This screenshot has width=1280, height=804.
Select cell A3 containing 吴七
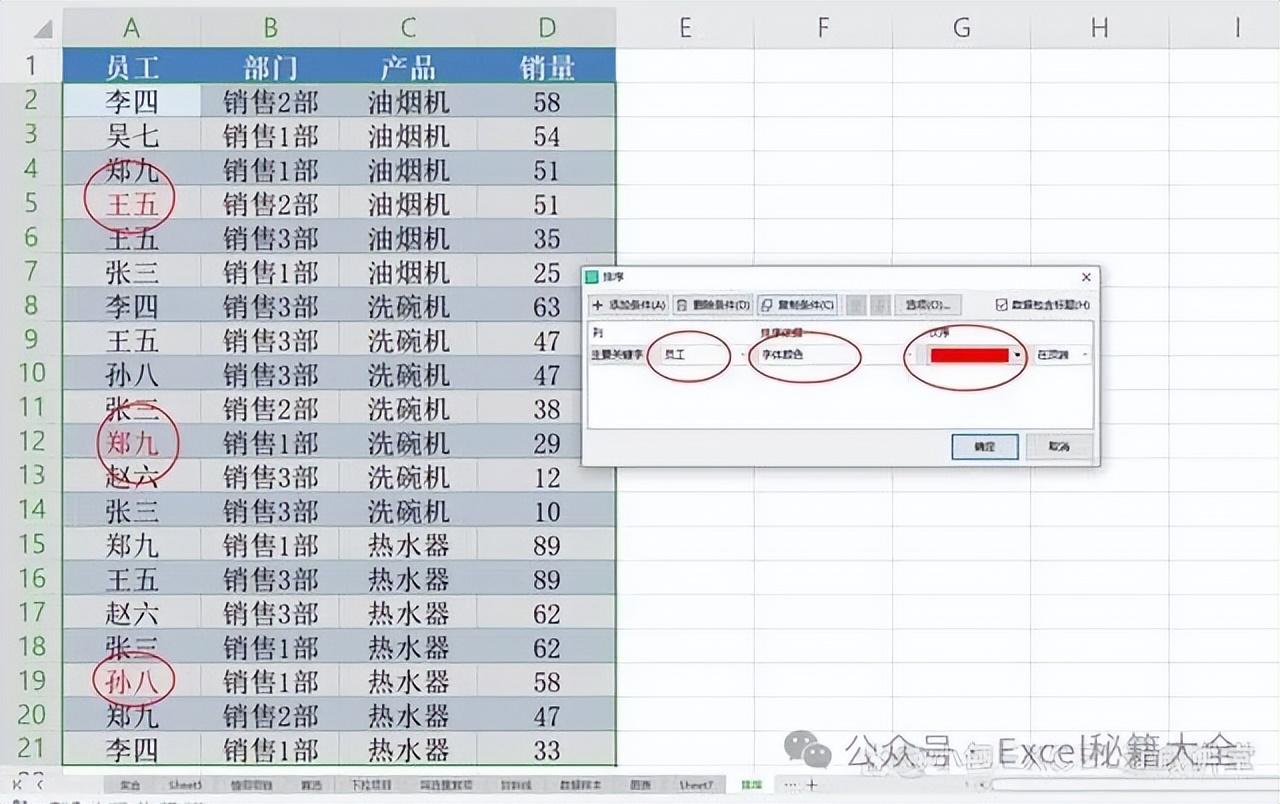pos(131,135)
